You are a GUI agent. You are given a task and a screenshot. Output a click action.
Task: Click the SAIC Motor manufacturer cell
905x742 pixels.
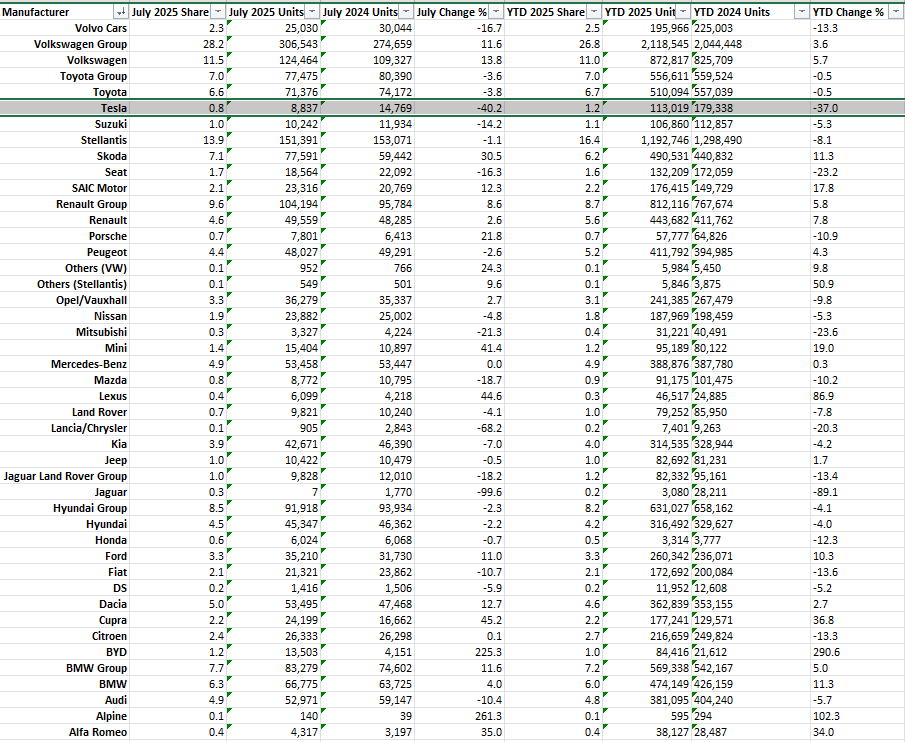[65, 188]
